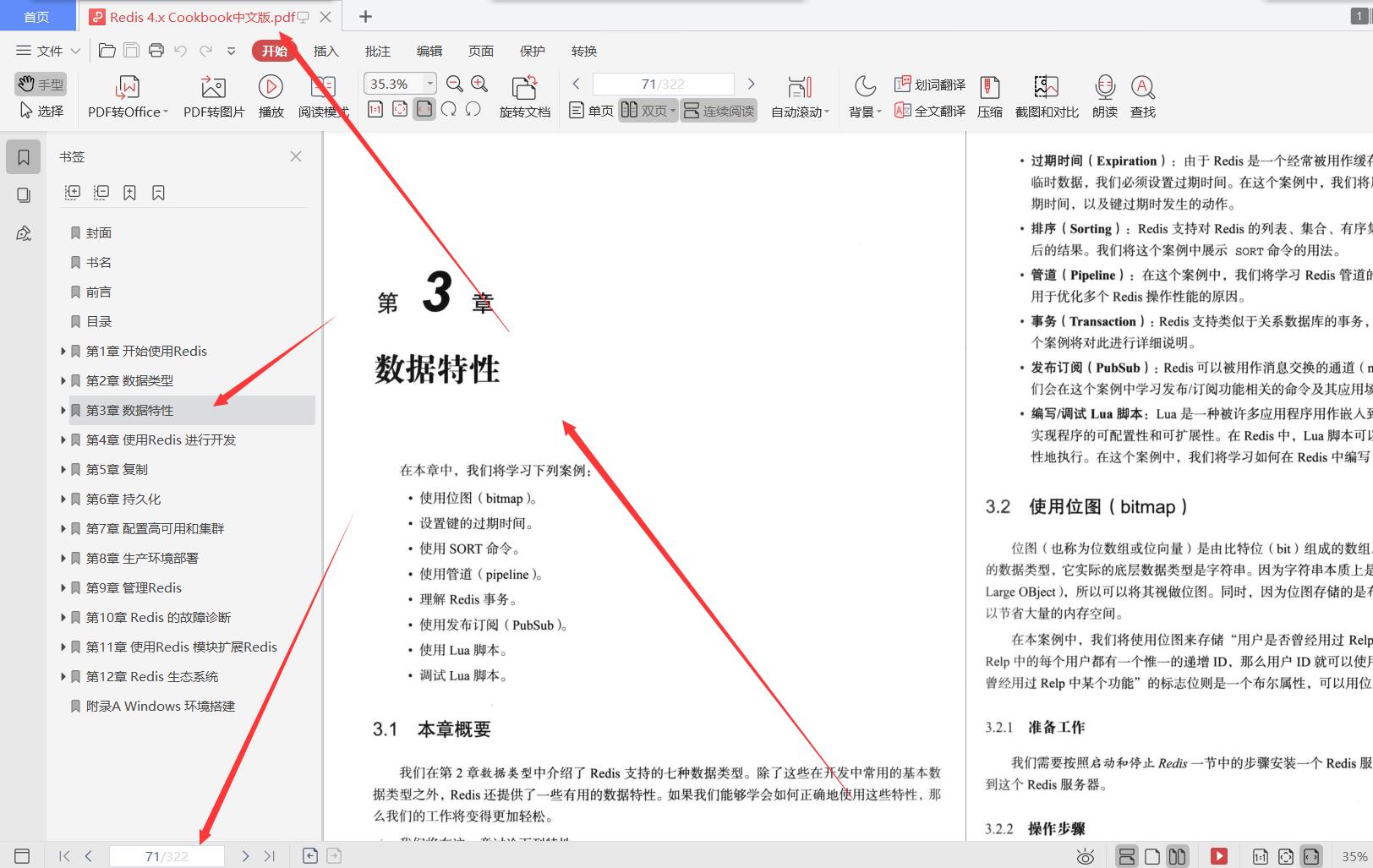
Task: Open the 文件 menu
Action: click(x=48, y=51)
